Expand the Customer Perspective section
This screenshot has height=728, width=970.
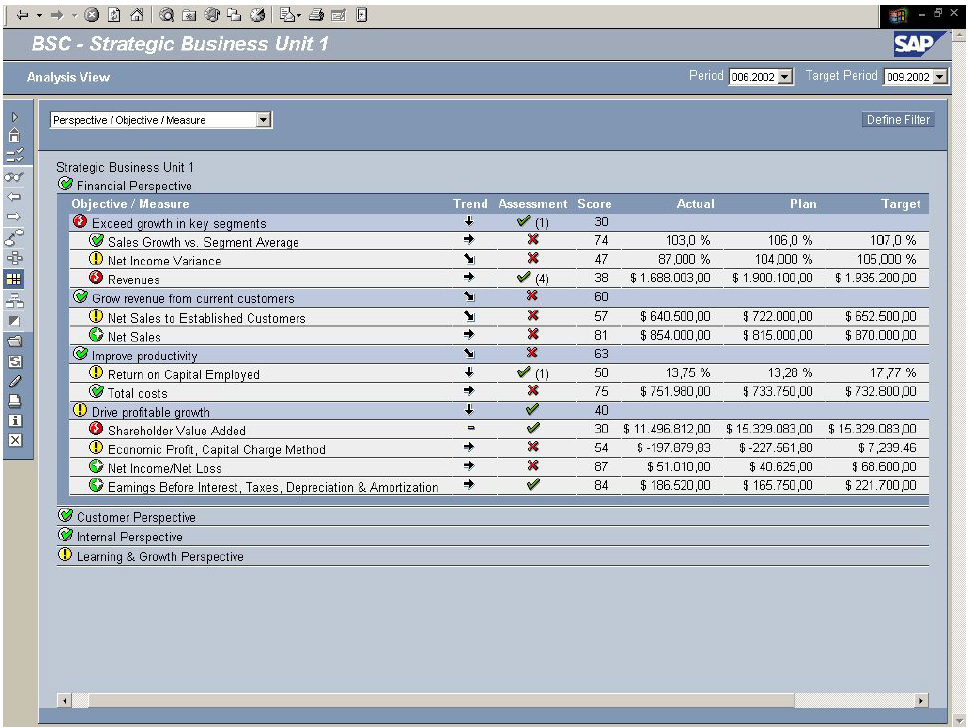tap(136, 517)
